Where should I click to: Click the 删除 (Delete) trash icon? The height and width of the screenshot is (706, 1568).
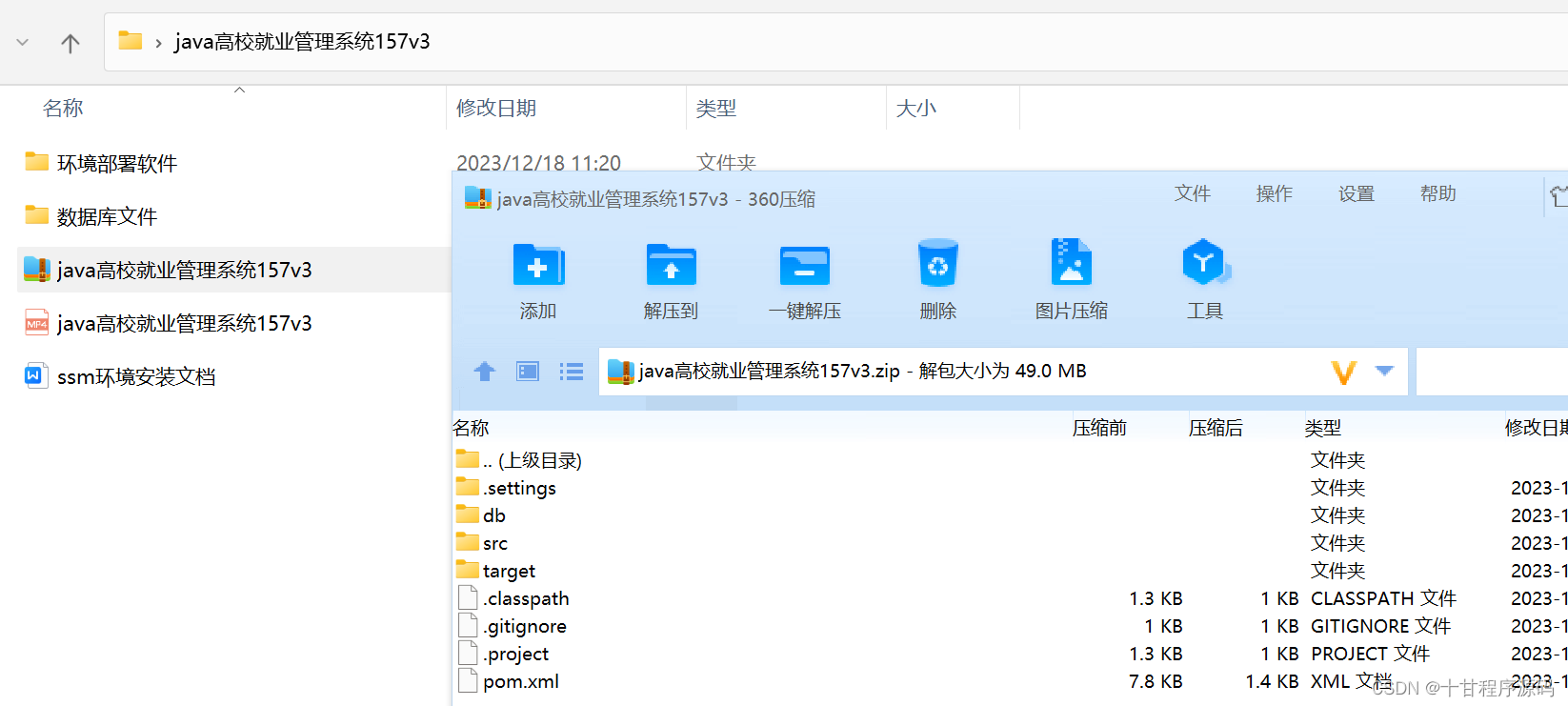(937, 263)
